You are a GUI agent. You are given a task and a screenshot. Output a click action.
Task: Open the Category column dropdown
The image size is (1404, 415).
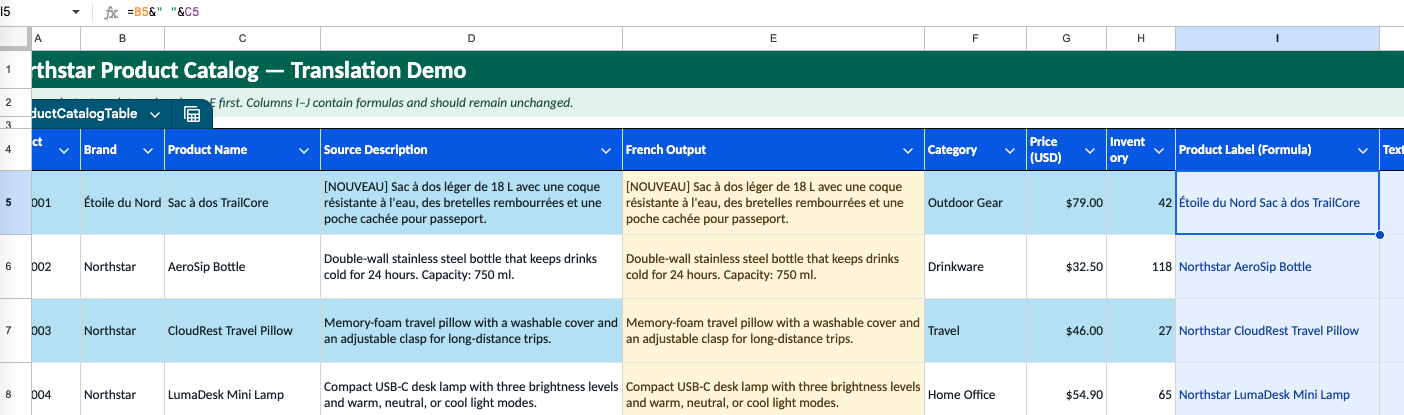[x=1011, y=150]
